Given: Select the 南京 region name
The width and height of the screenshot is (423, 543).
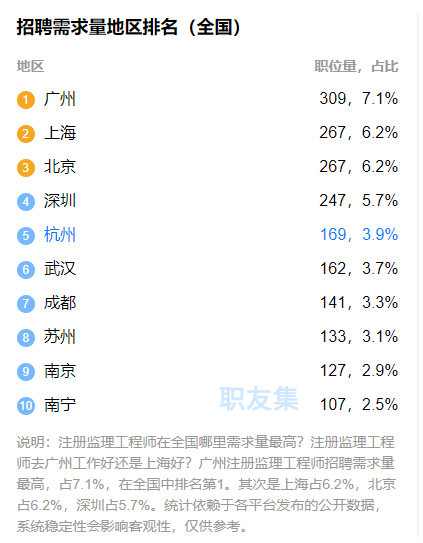Looking at the screenshot, I should [x=60, y=371].
